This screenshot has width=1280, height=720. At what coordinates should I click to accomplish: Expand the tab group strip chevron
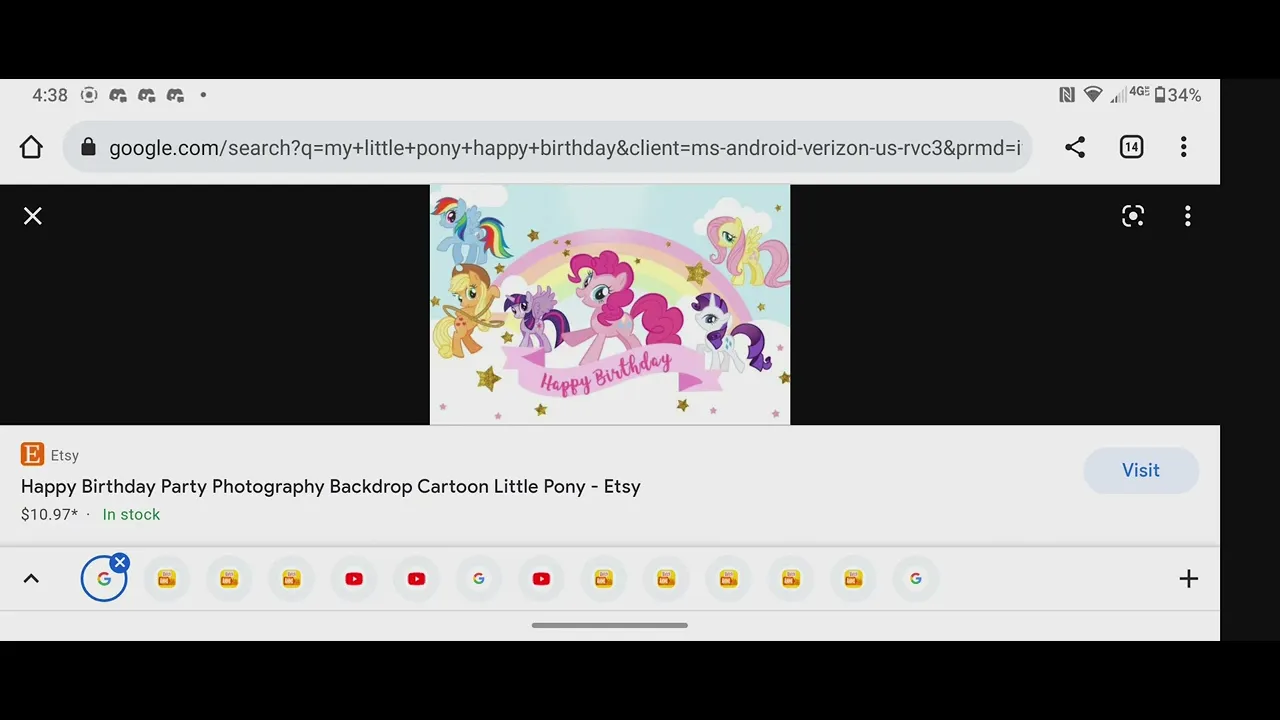click(x=31, y=579)
